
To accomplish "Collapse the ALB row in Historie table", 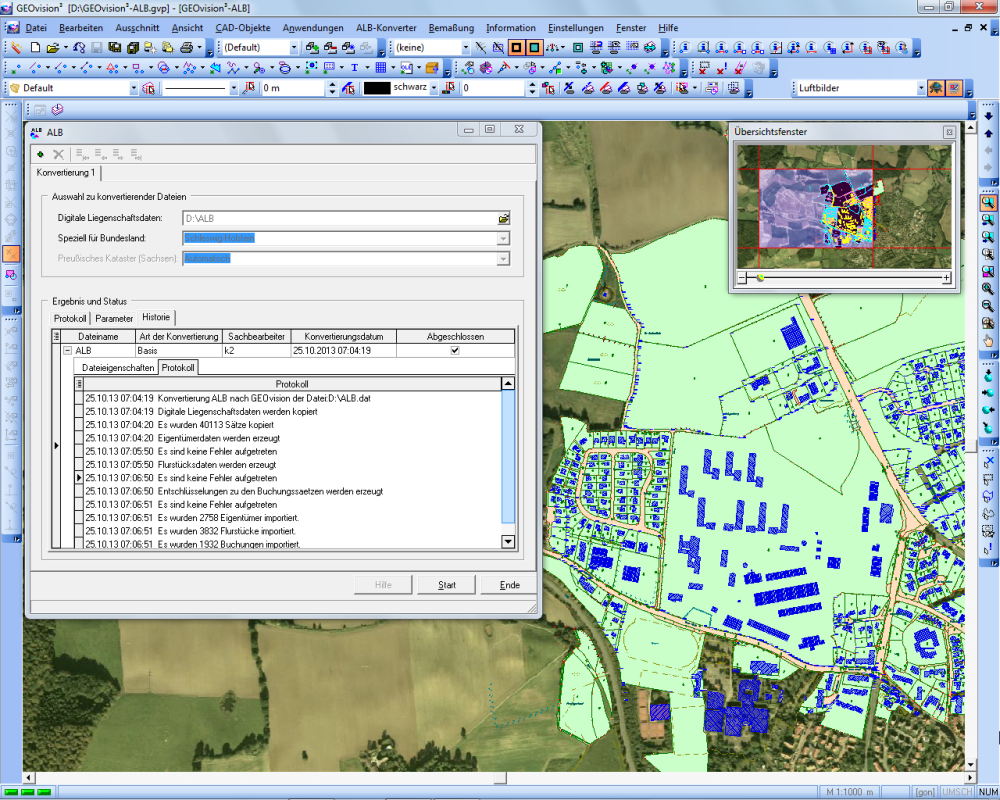I will click(x=68, y=350).
